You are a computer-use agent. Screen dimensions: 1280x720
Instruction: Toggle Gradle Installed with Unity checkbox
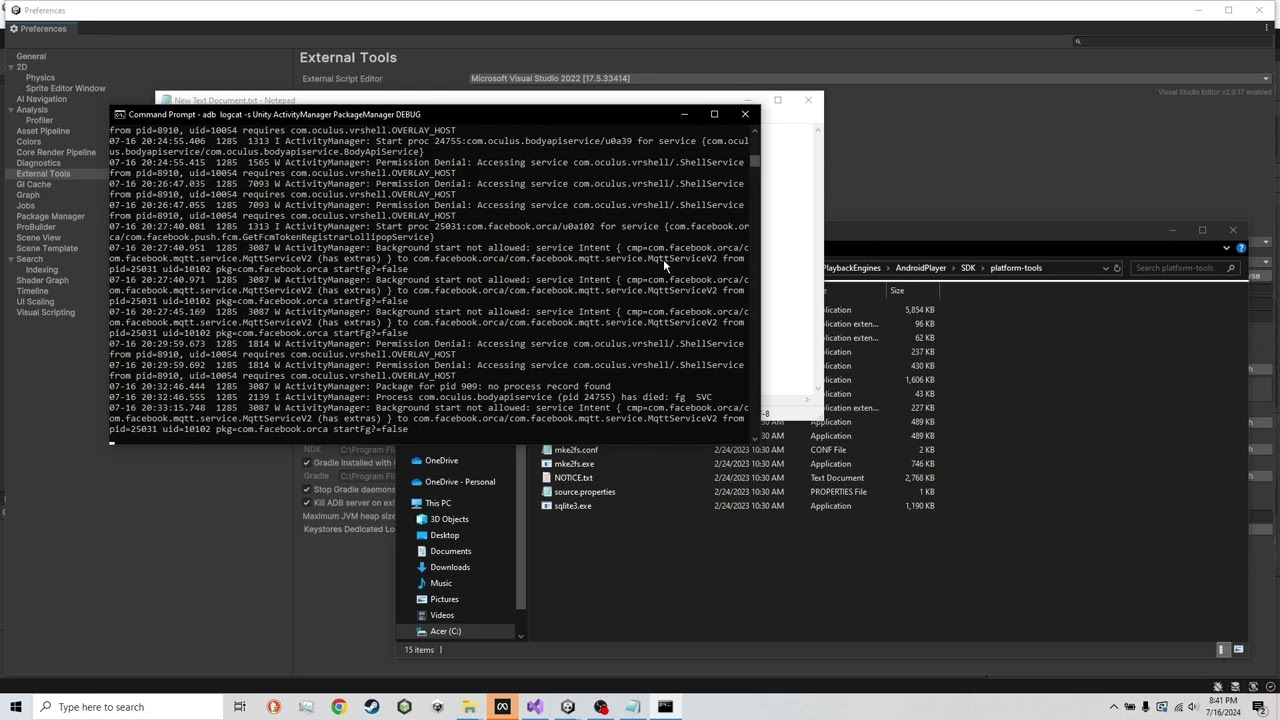(307, 463)
